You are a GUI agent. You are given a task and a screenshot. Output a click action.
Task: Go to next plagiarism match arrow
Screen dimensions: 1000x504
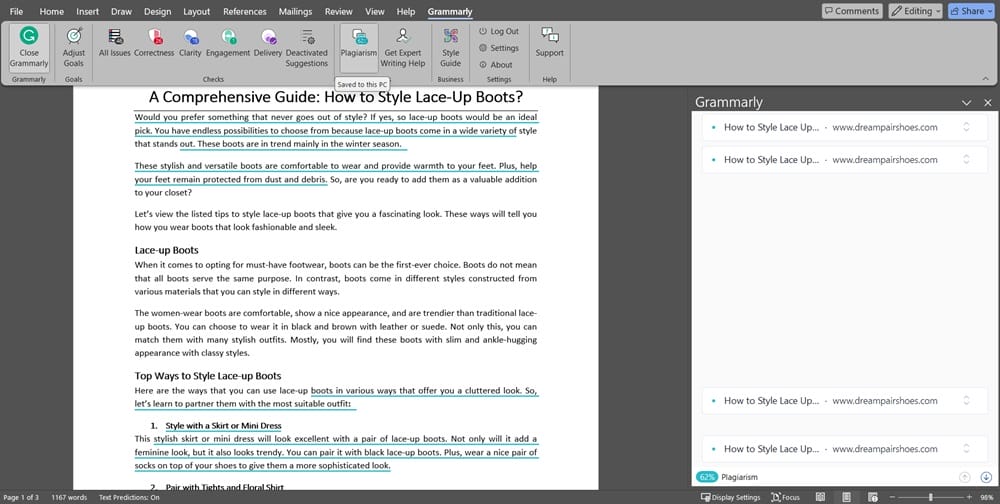click(x=986, y=477)
